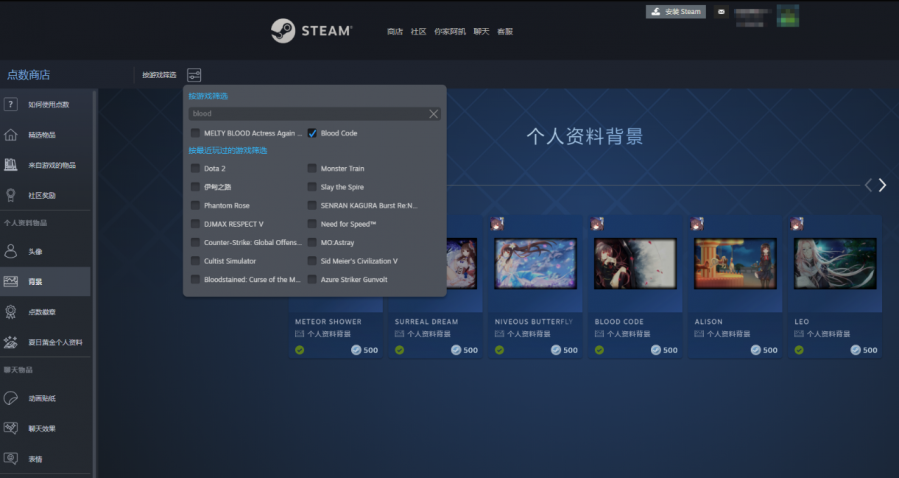Toggle the Phantom Rose checkbox
Image resolution: width=899 pixels, height=478 pixels.
point(196,205)
